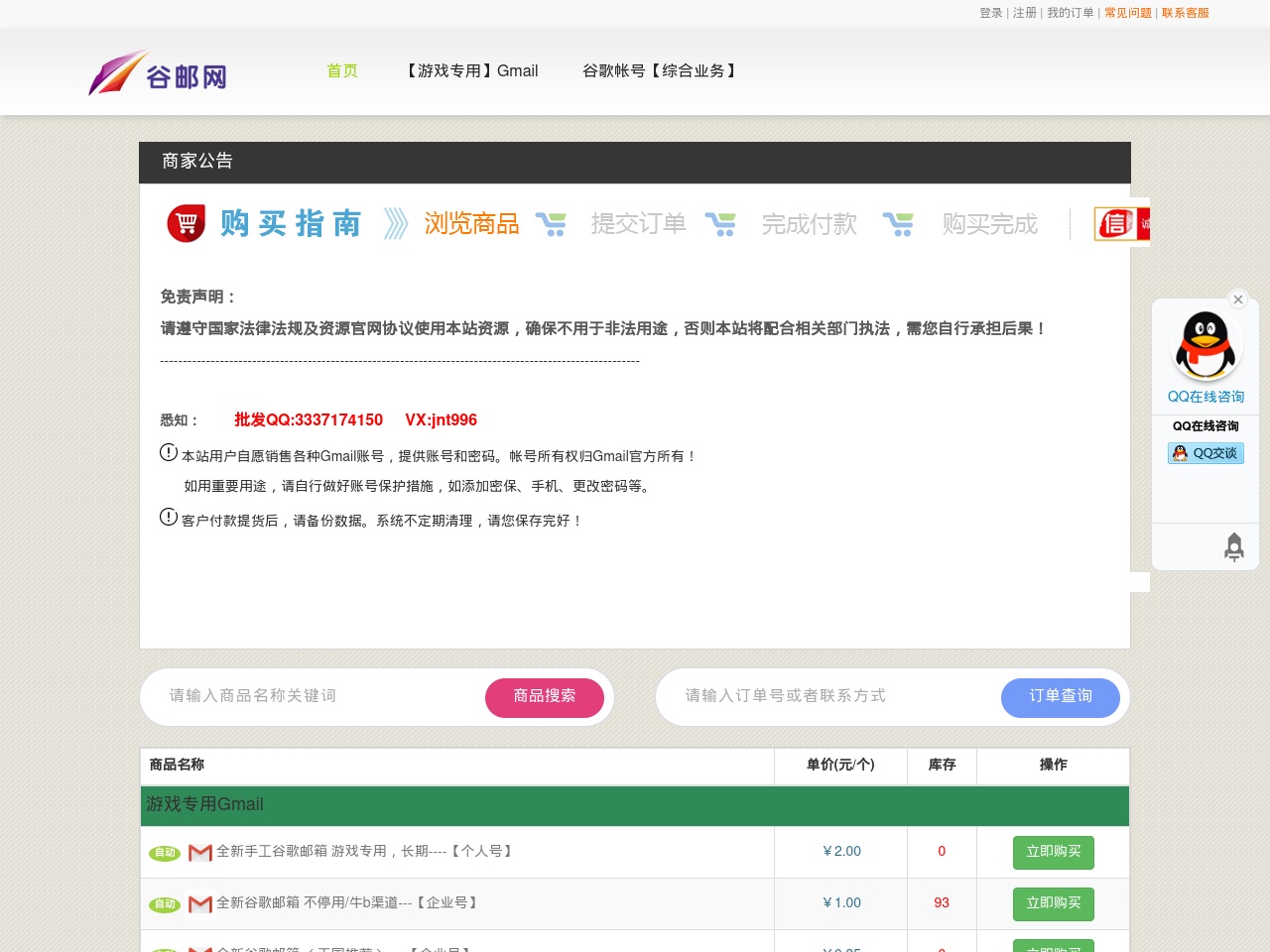Click the 操作 column header
The height and width of the screenshot is (952, 1270).
(1054, 765)
